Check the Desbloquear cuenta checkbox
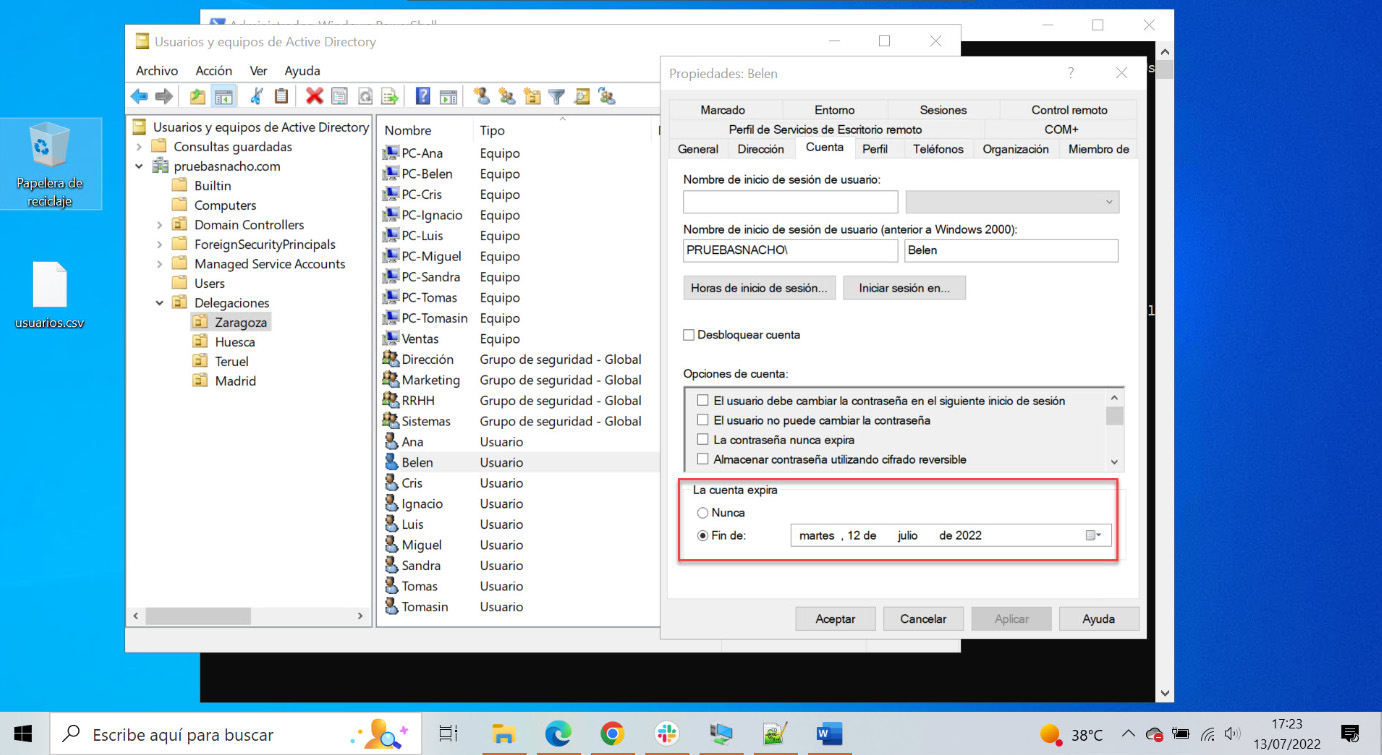1382x755 pixels. coord(689,335)
